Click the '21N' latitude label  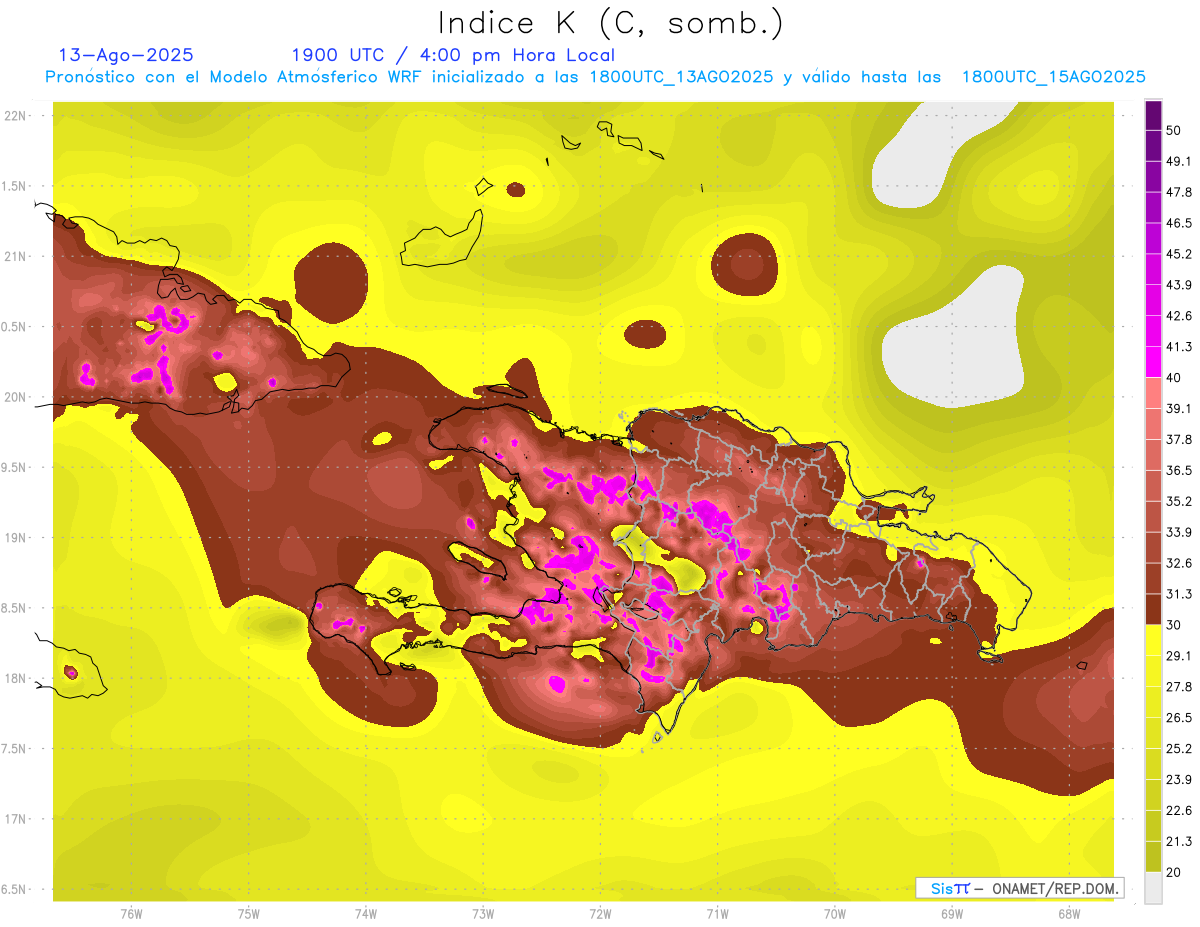coord(15,256)
